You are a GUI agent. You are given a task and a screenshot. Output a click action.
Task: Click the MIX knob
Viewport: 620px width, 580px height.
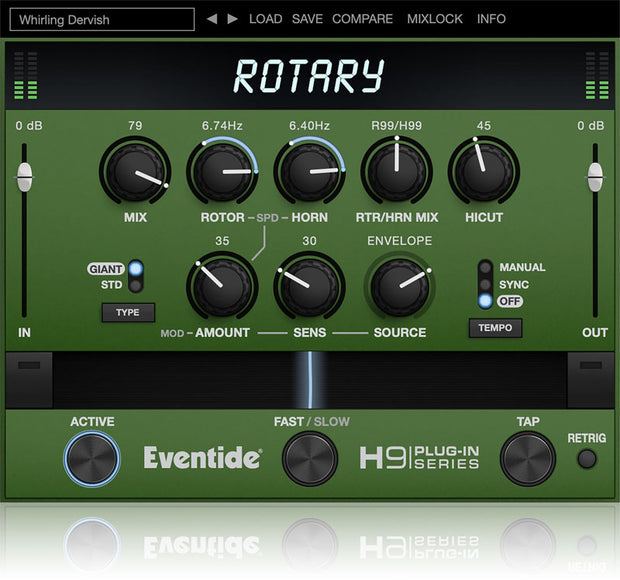point(135,171)
